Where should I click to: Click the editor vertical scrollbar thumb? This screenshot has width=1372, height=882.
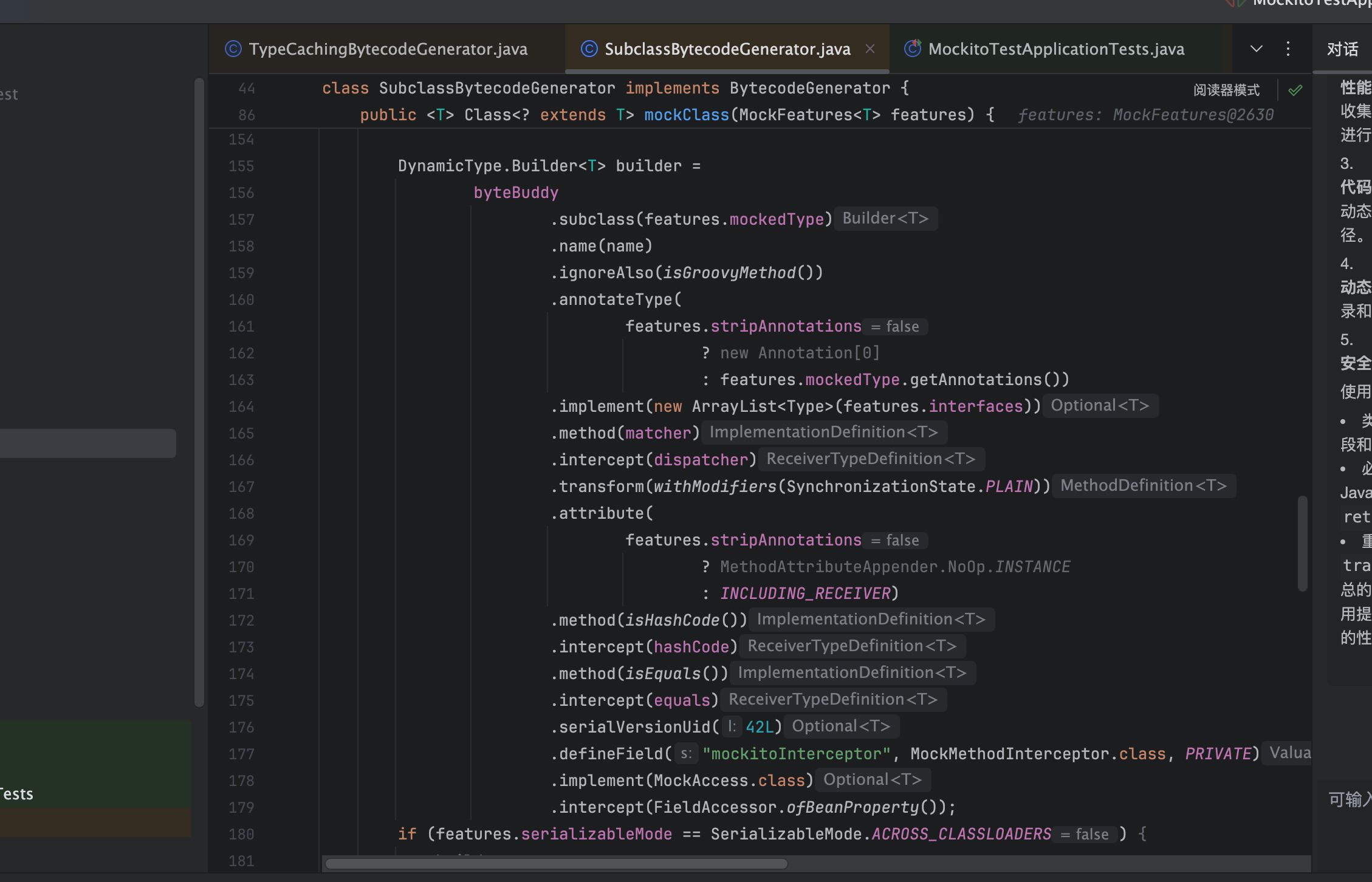coord(1302,543)
